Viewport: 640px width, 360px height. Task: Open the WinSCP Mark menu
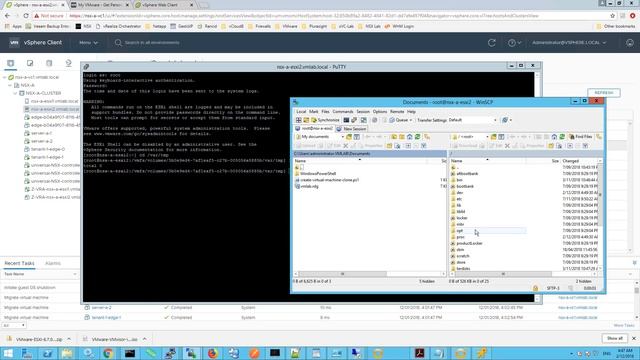point(313,111)
